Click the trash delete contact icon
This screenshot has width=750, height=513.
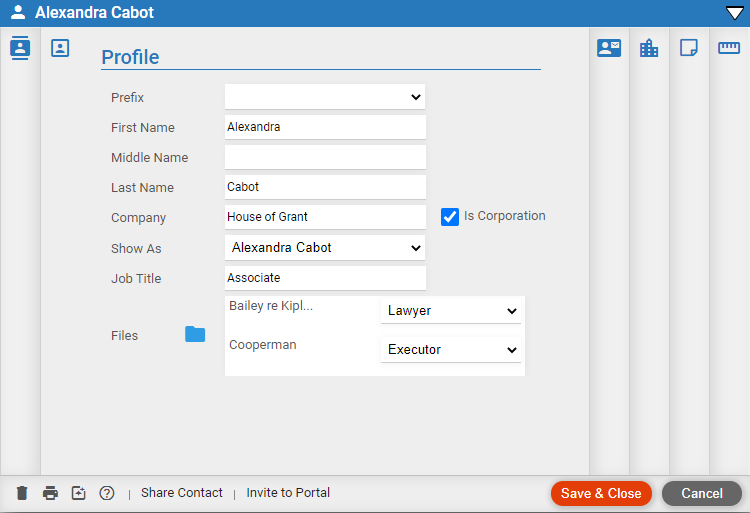pyautogui.click(x=22, y=493)
